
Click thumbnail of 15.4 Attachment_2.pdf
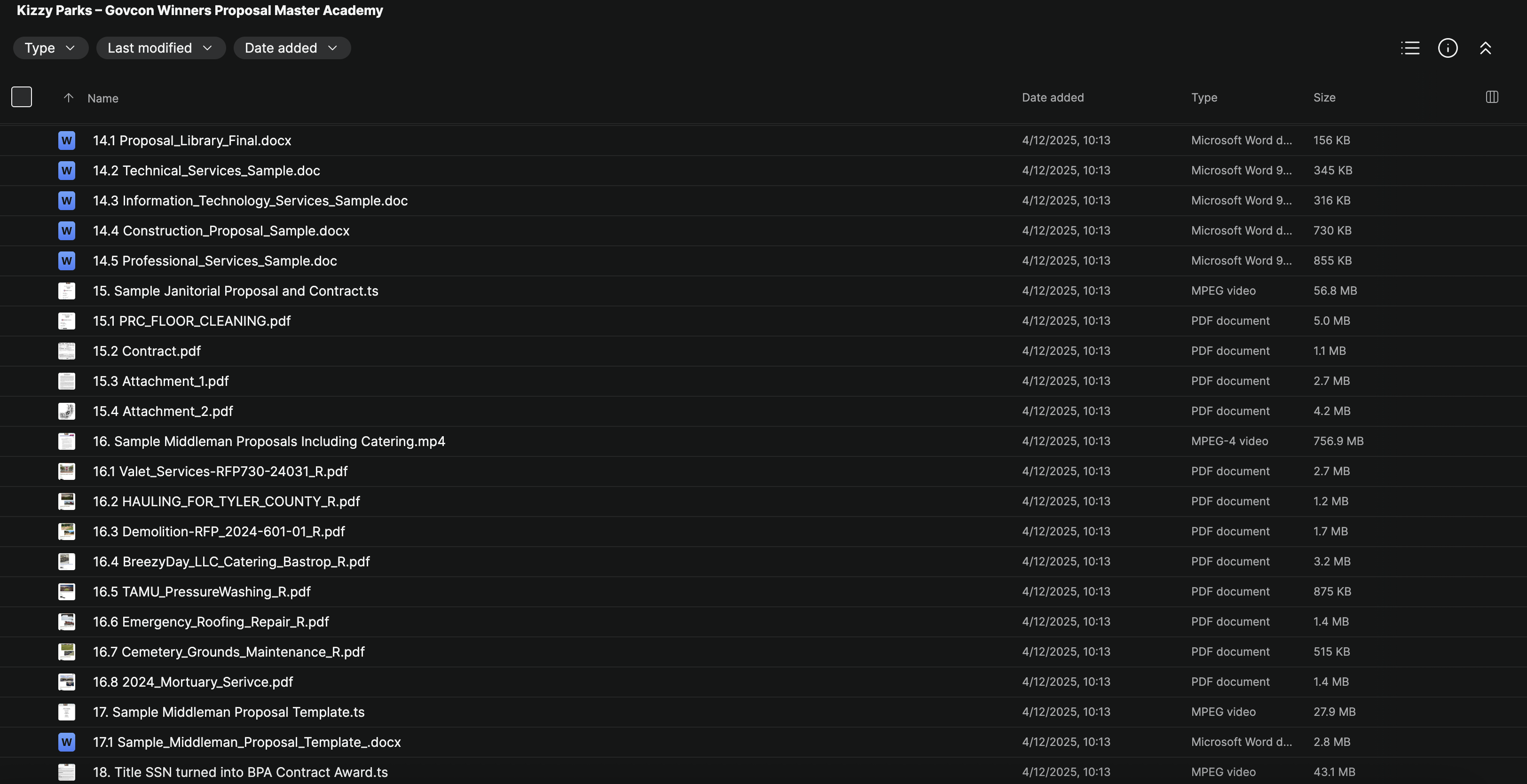(x=66, y=411)
